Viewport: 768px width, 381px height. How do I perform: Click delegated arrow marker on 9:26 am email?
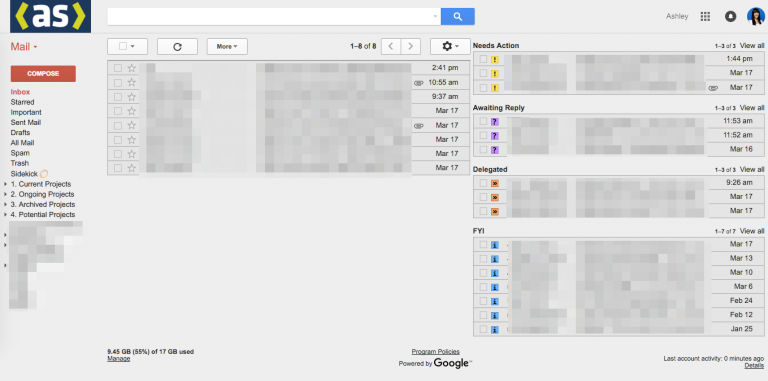coord(495,183)
